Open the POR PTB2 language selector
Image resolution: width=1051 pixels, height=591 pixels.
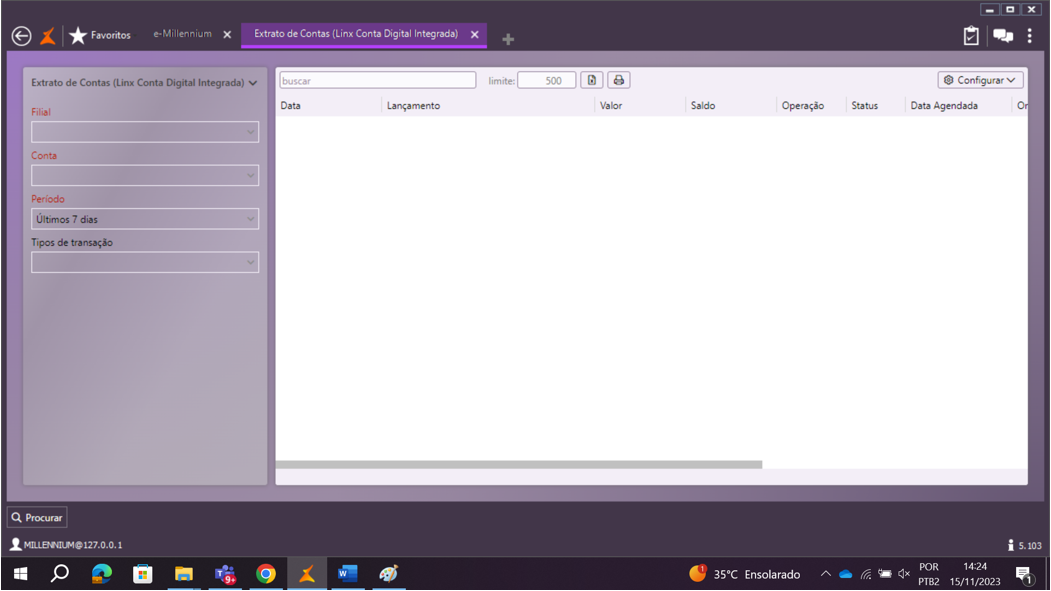click(x=929, y=574)
